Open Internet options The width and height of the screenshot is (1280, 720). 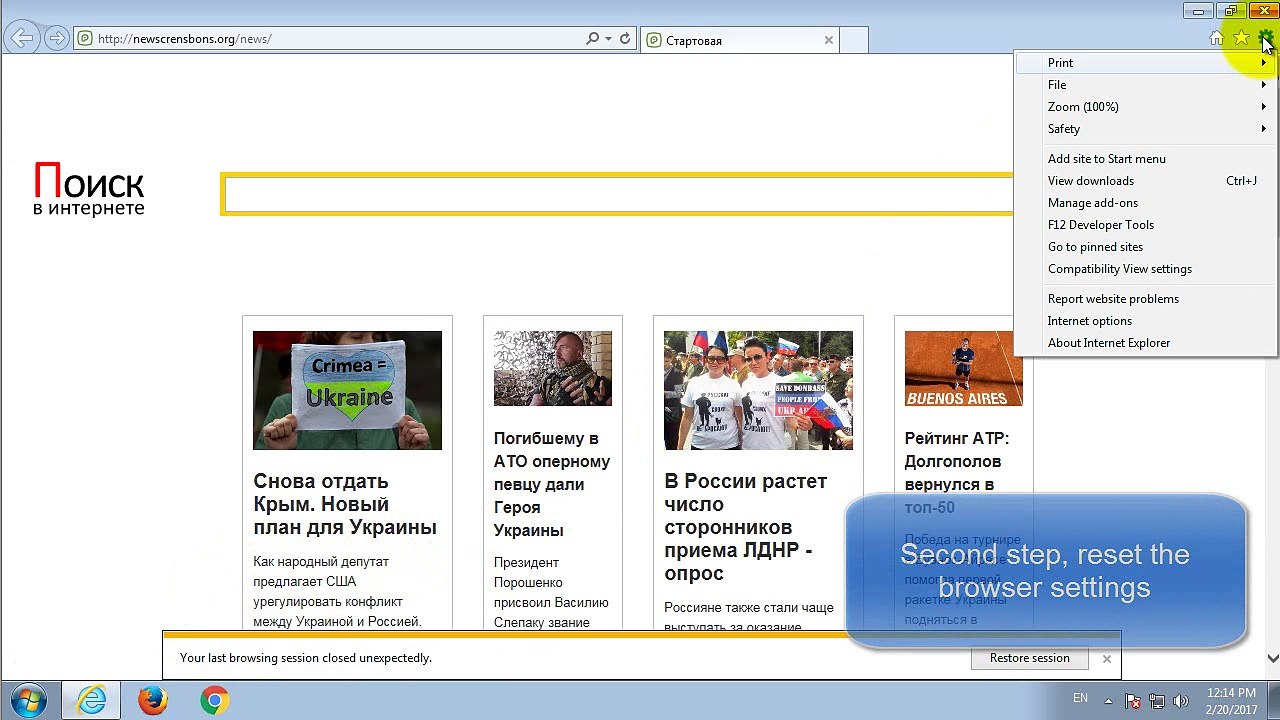point(1146,320)
